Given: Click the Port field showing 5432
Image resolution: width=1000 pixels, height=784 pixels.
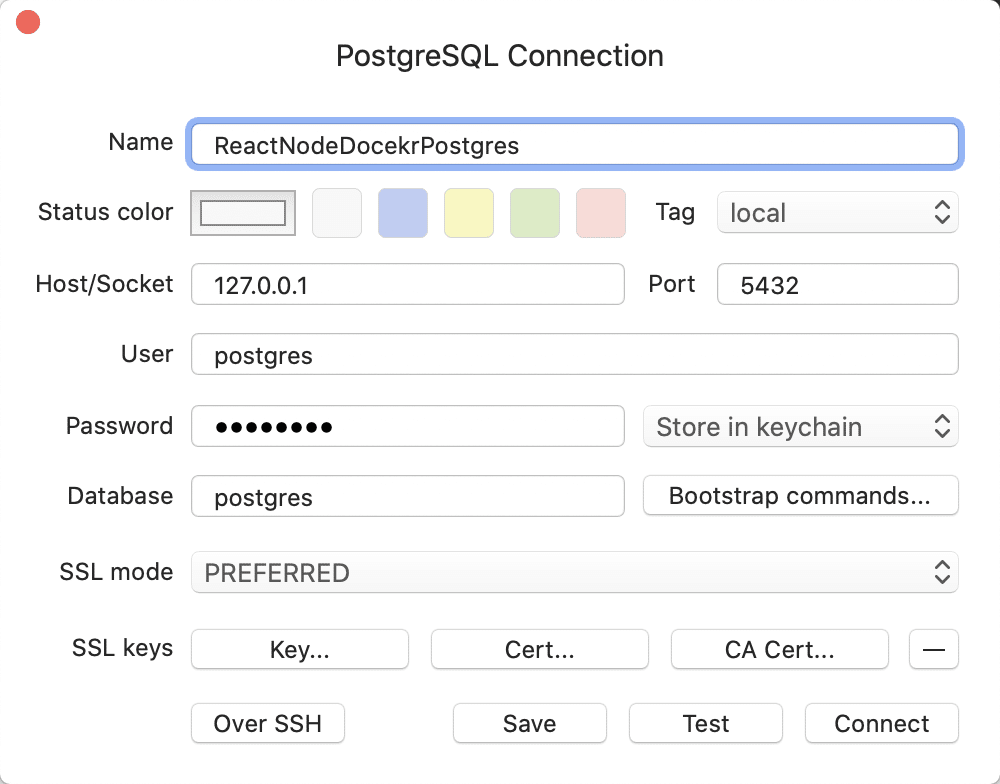Looking at the screenshot, I should [837, 284].
